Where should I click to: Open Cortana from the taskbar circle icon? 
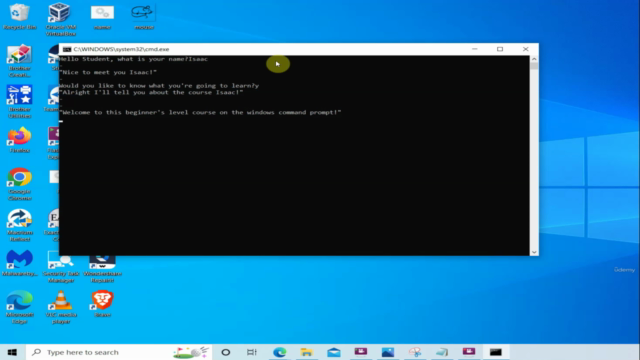point(226,352)
